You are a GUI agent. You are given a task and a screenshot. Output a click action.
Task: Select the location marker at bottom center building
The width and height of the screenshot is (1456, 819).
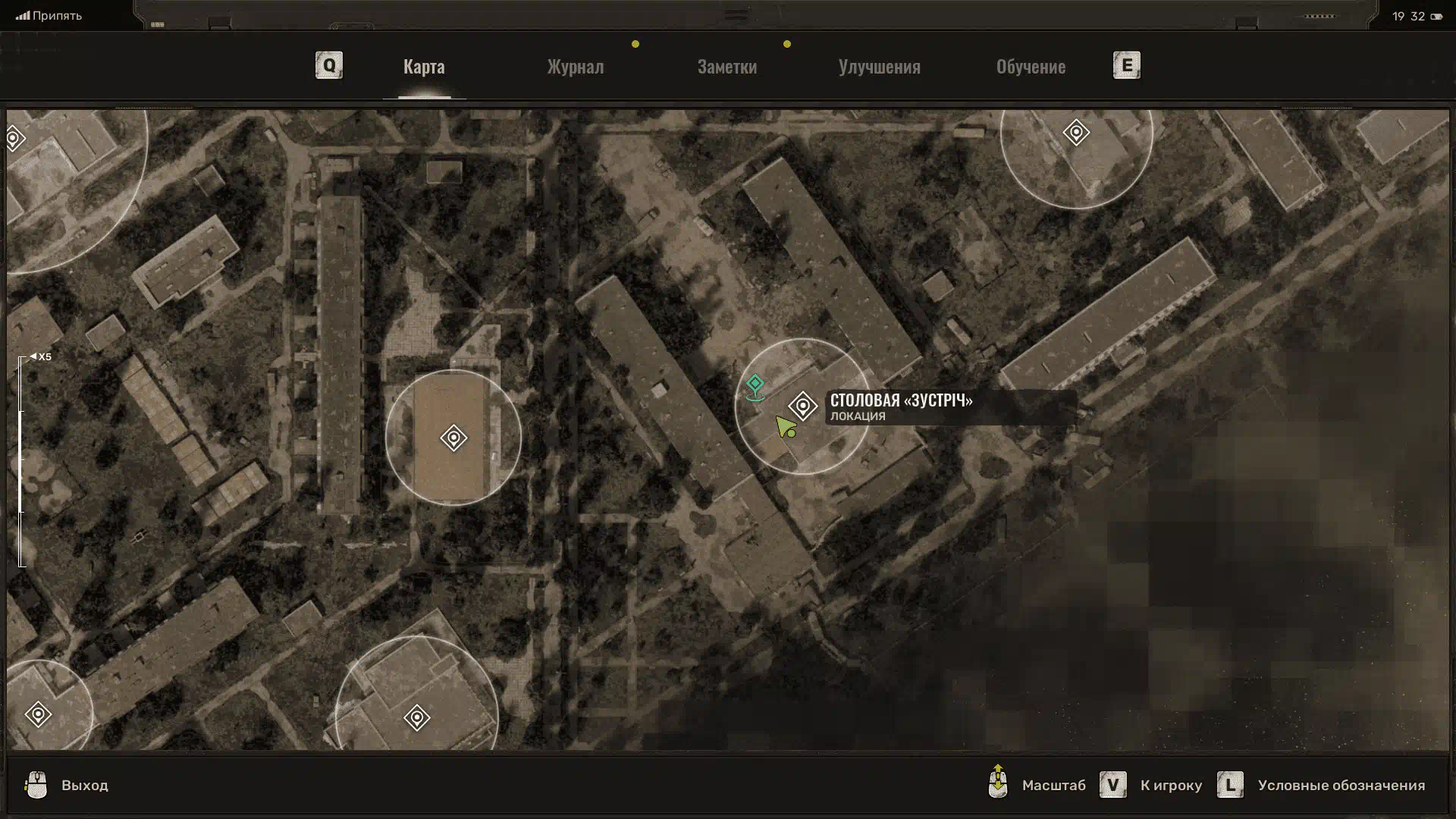[416, 717]
